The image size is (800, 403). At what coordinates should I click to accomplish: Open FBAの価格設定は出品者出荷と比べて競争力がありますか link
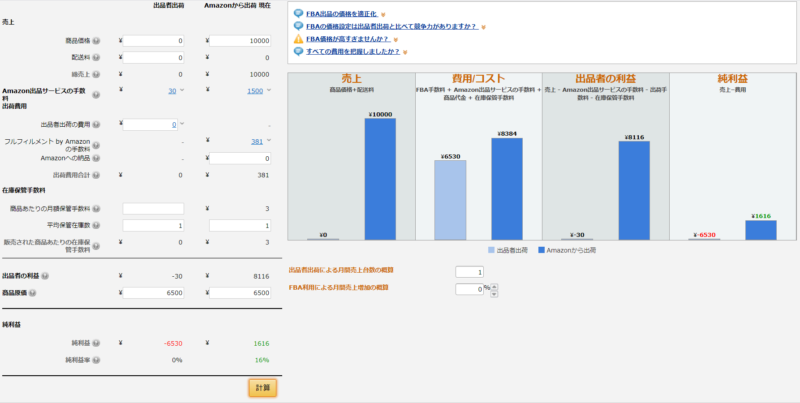click(x=392, y=27)
